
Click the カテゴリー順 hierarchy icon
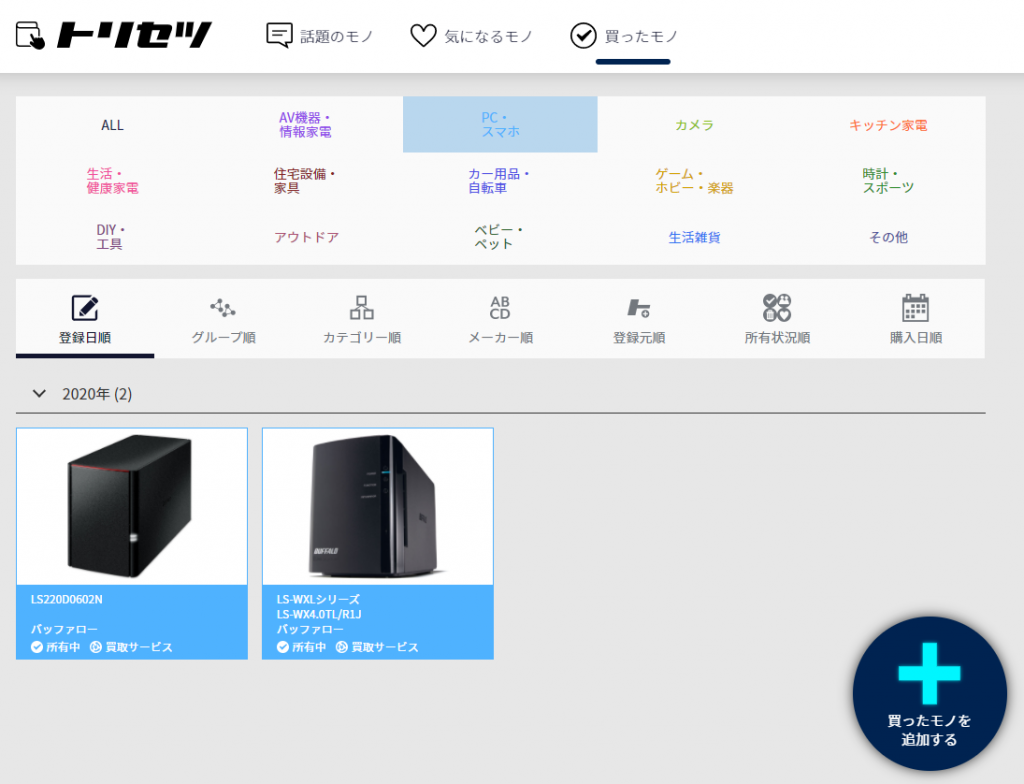tap(362, 308)
